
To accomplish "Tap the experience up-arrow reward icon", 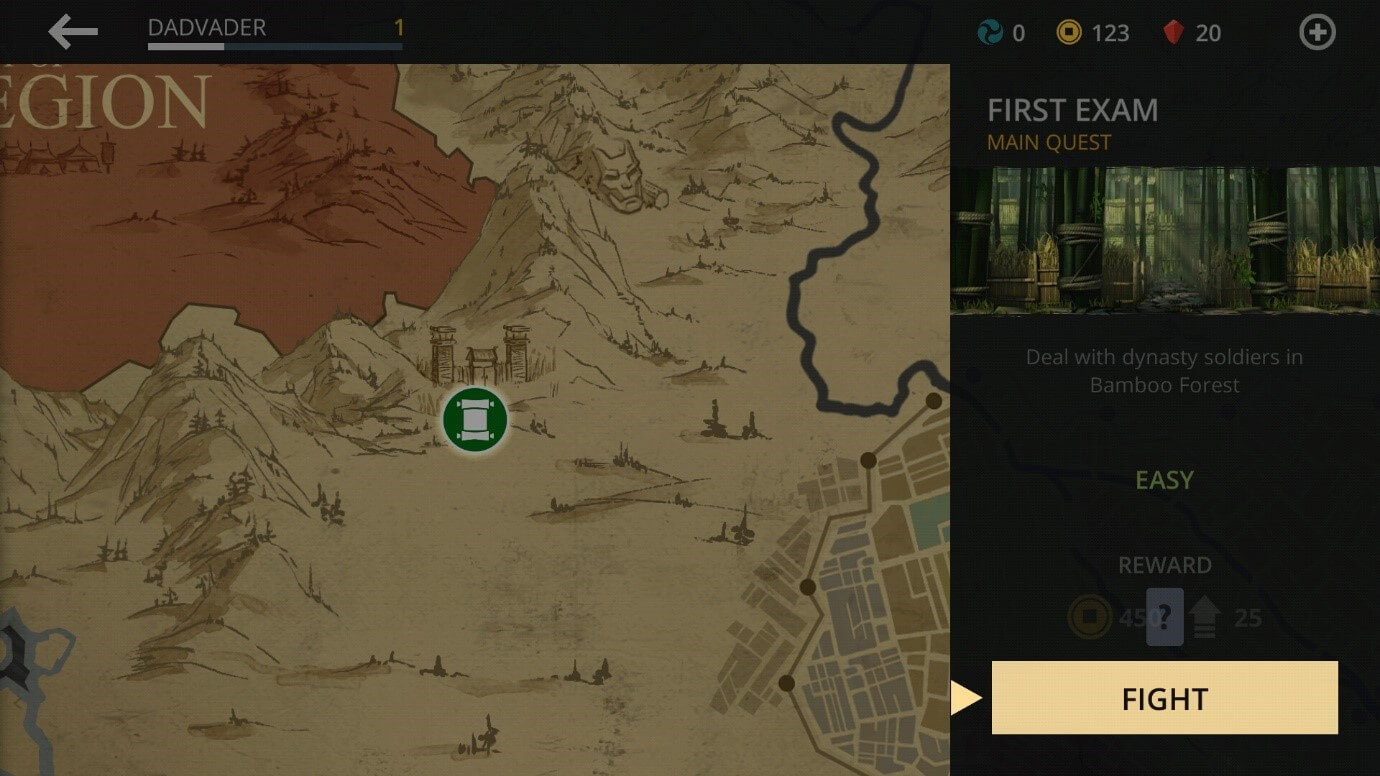I will [1204, 618].
